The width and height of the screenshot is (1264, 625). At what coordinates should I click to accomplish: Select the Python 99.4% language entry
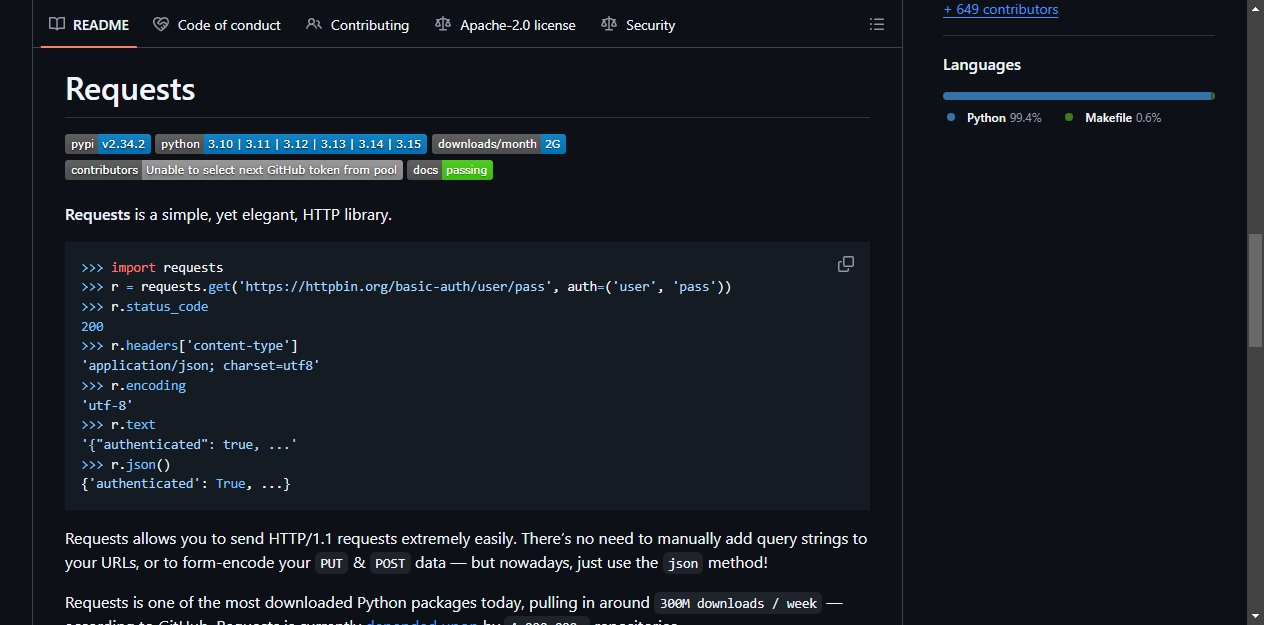point(994,118)
